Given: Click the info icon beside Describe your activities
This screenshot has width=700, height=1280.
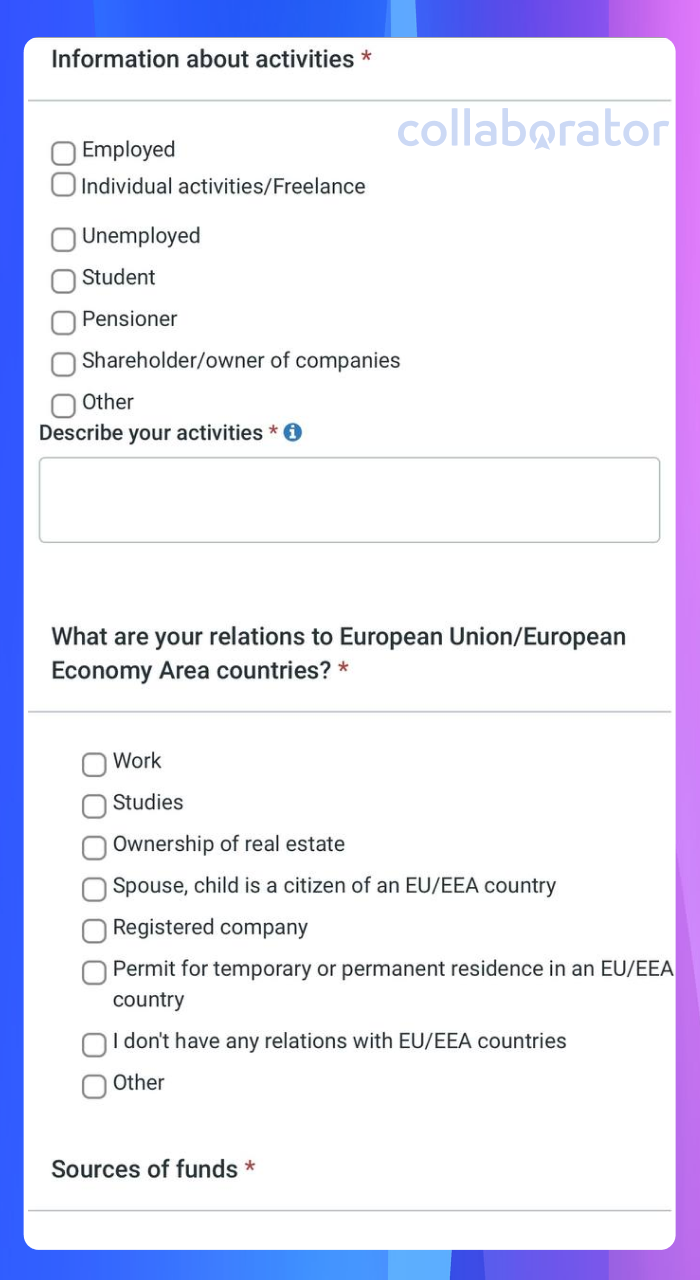Looking at the screenshot, I should 293,433.
